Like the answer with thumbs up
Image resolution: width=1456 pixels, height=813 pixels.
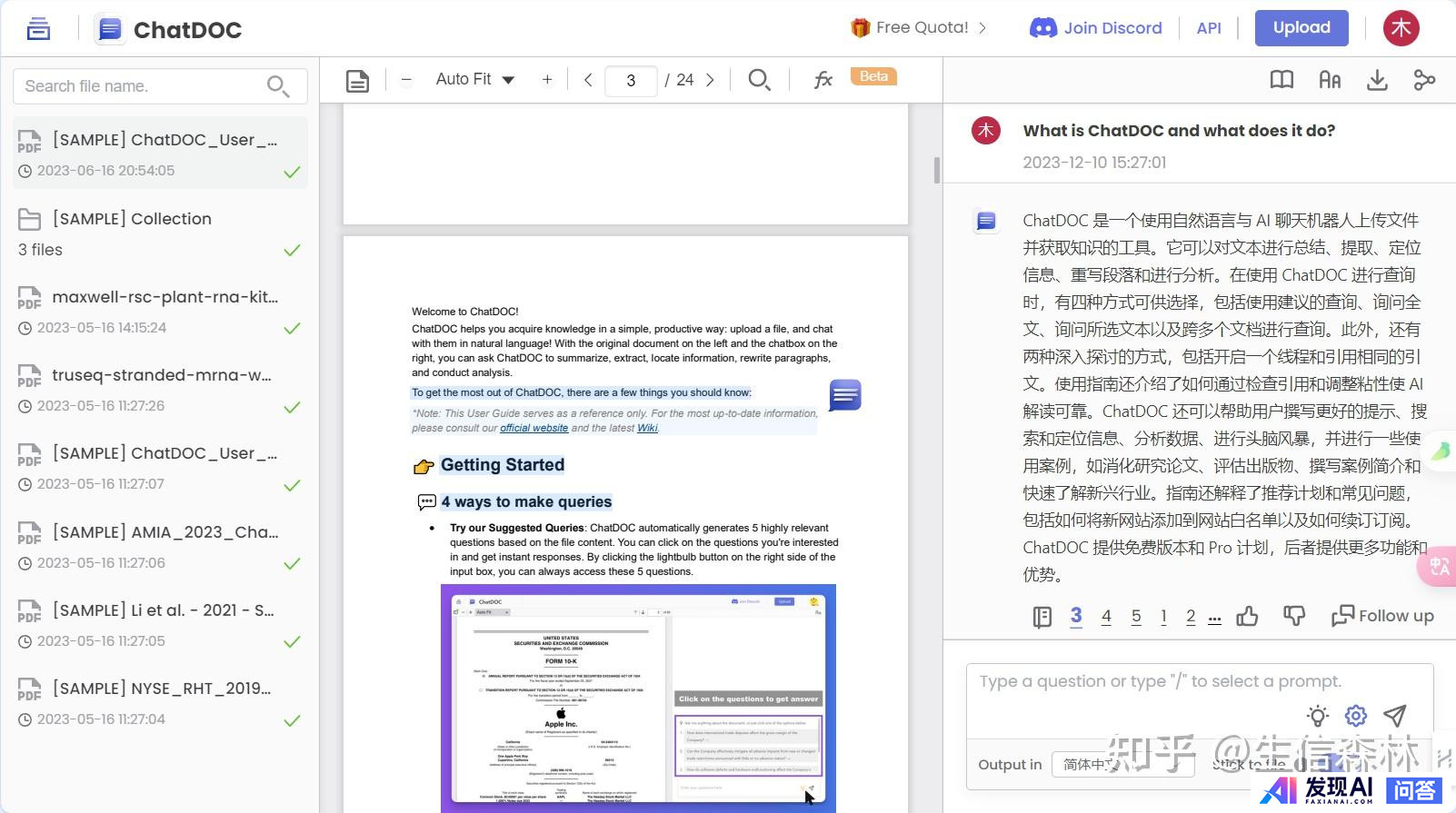coord(1247,617)
